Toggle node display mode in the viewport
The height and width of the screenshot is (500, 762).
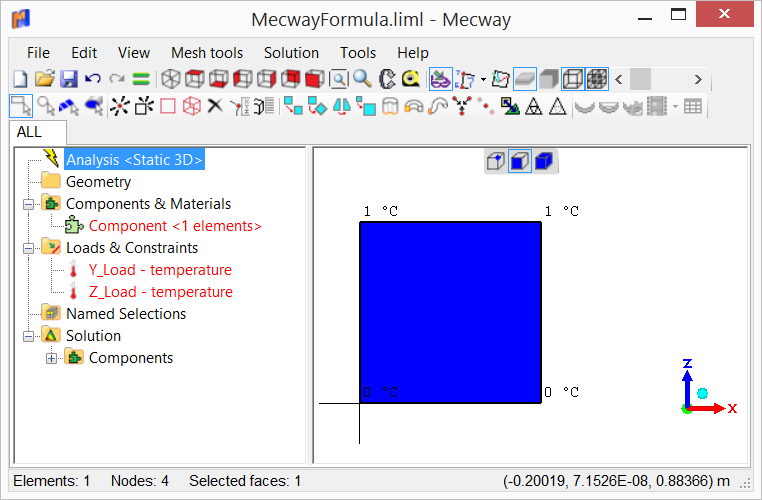[x=496, y=161]
